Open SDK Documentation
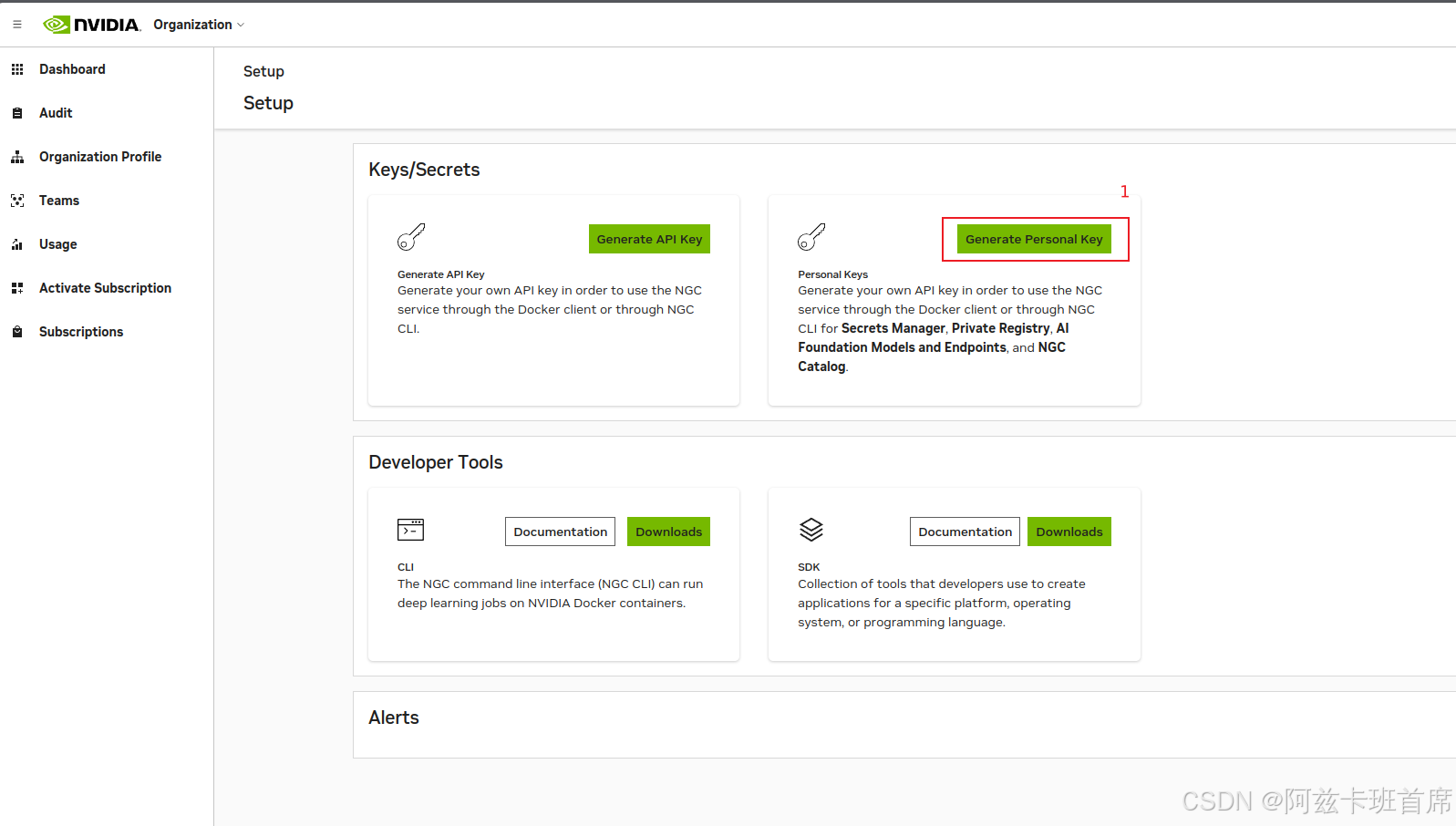 pyautogui.click(x=965, y=532)
